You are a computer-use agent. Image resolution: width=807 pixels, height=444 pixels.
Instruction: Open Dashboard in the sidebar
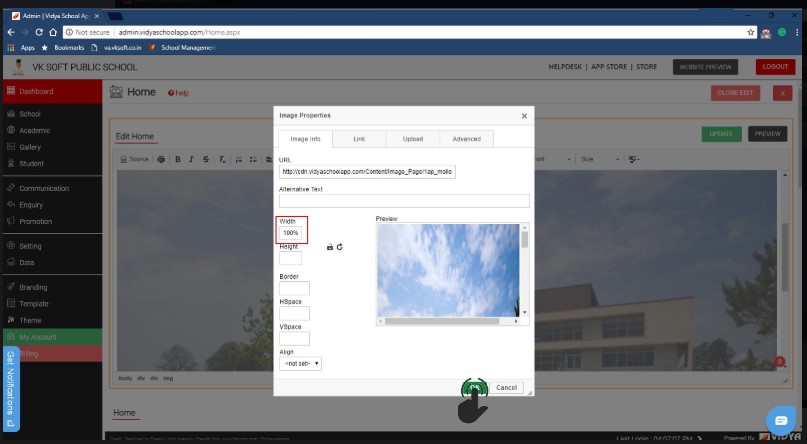[52, 92]
